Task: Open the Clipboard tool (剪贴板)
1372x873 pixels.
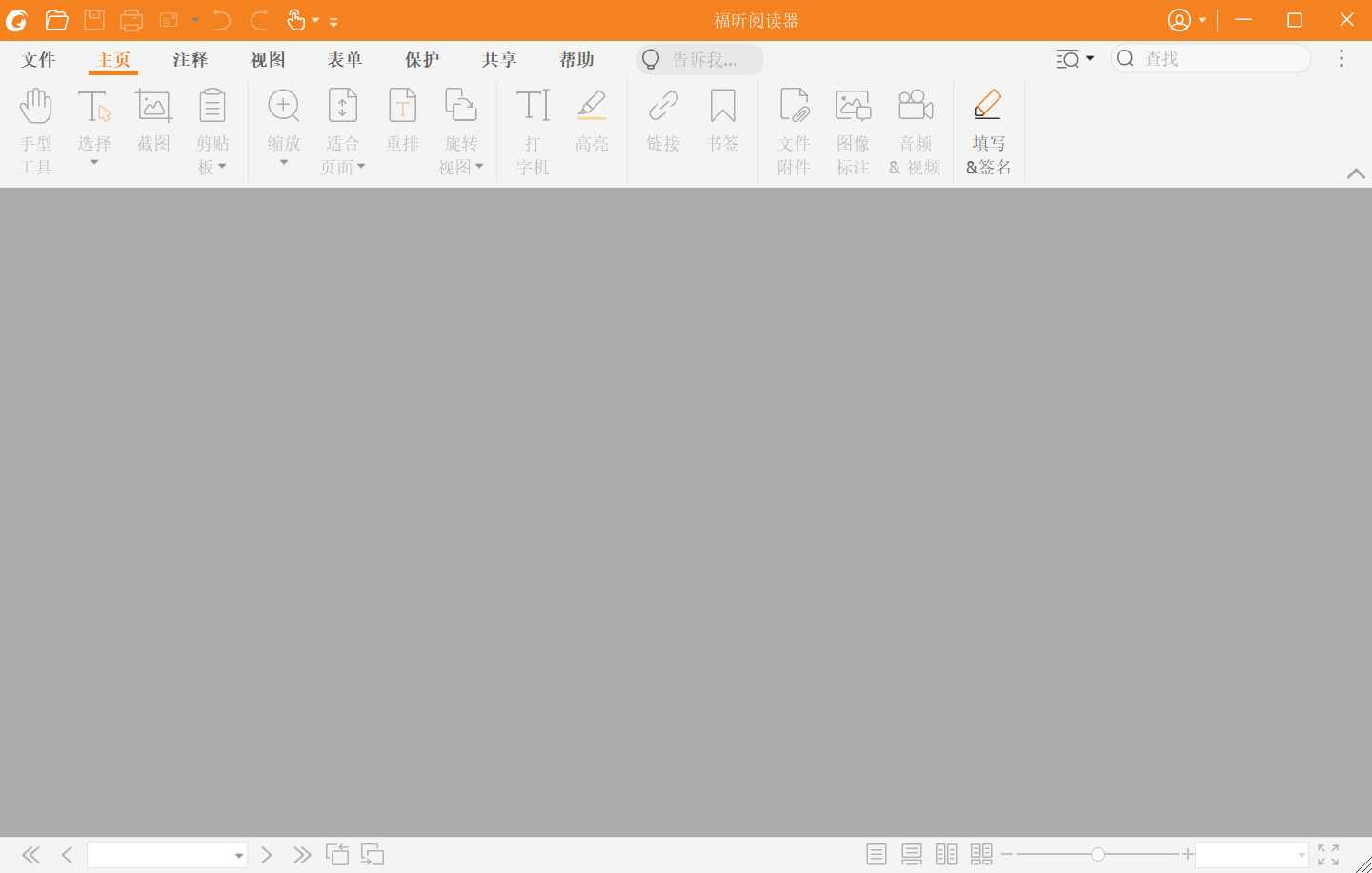Action: click(212, 132)
